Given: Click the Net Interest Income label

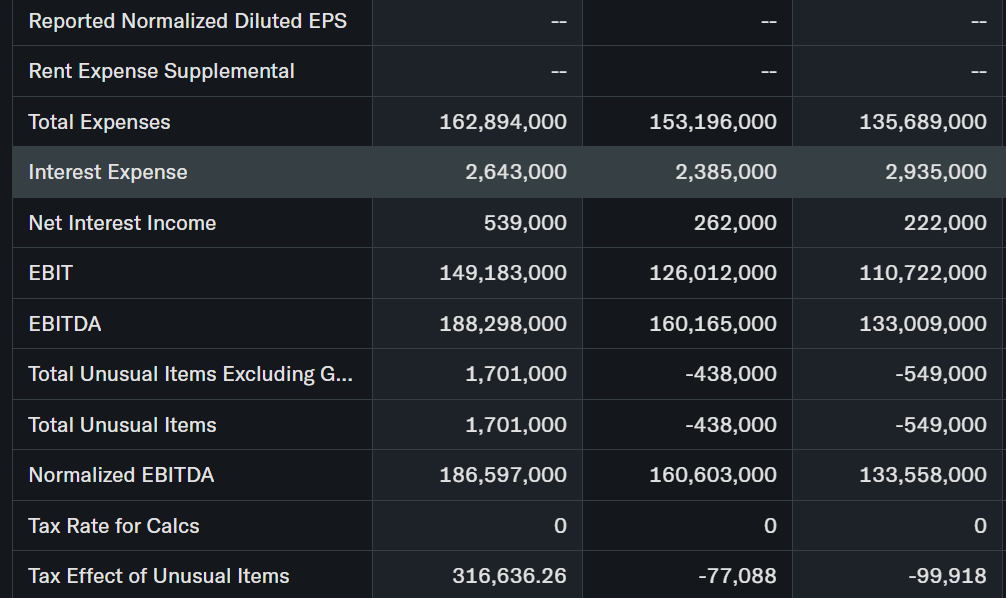Looking at the screenshot, I should pos(122,223).
